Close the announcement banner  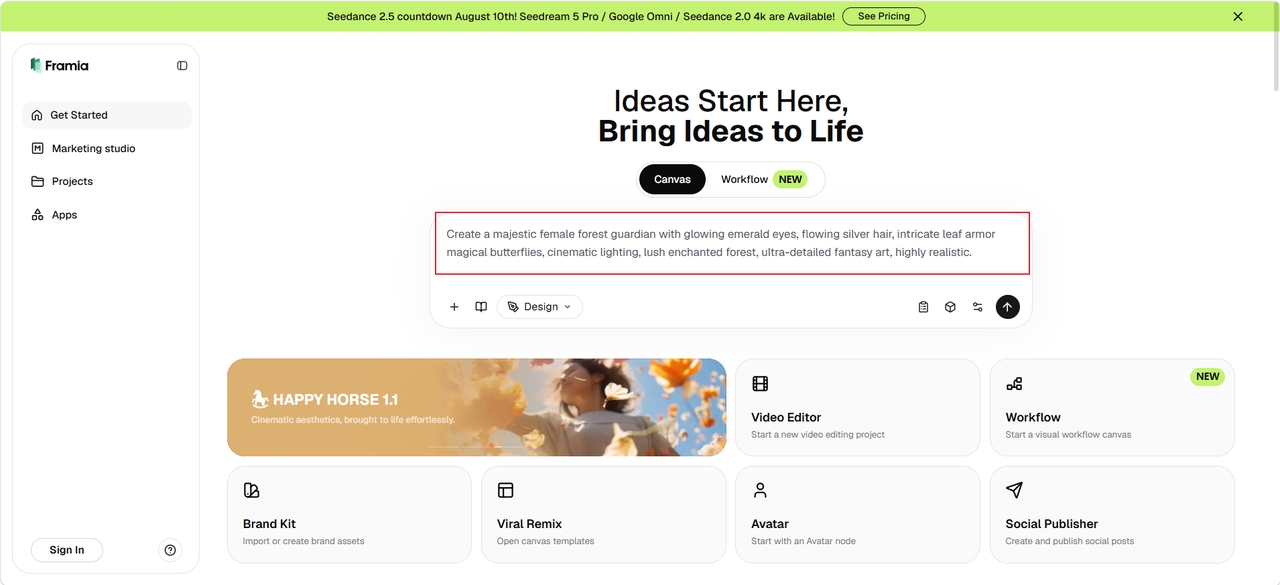1238,16
